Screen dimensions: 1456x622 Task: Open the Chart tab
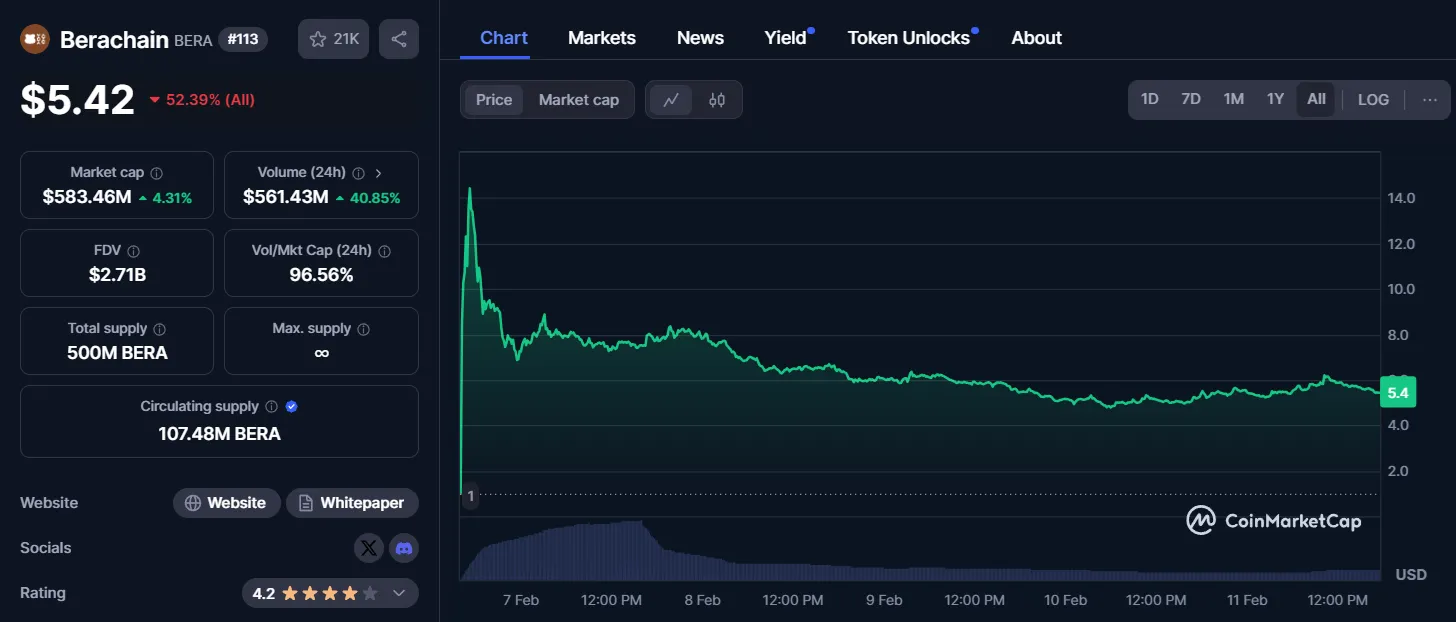(504, 38)
